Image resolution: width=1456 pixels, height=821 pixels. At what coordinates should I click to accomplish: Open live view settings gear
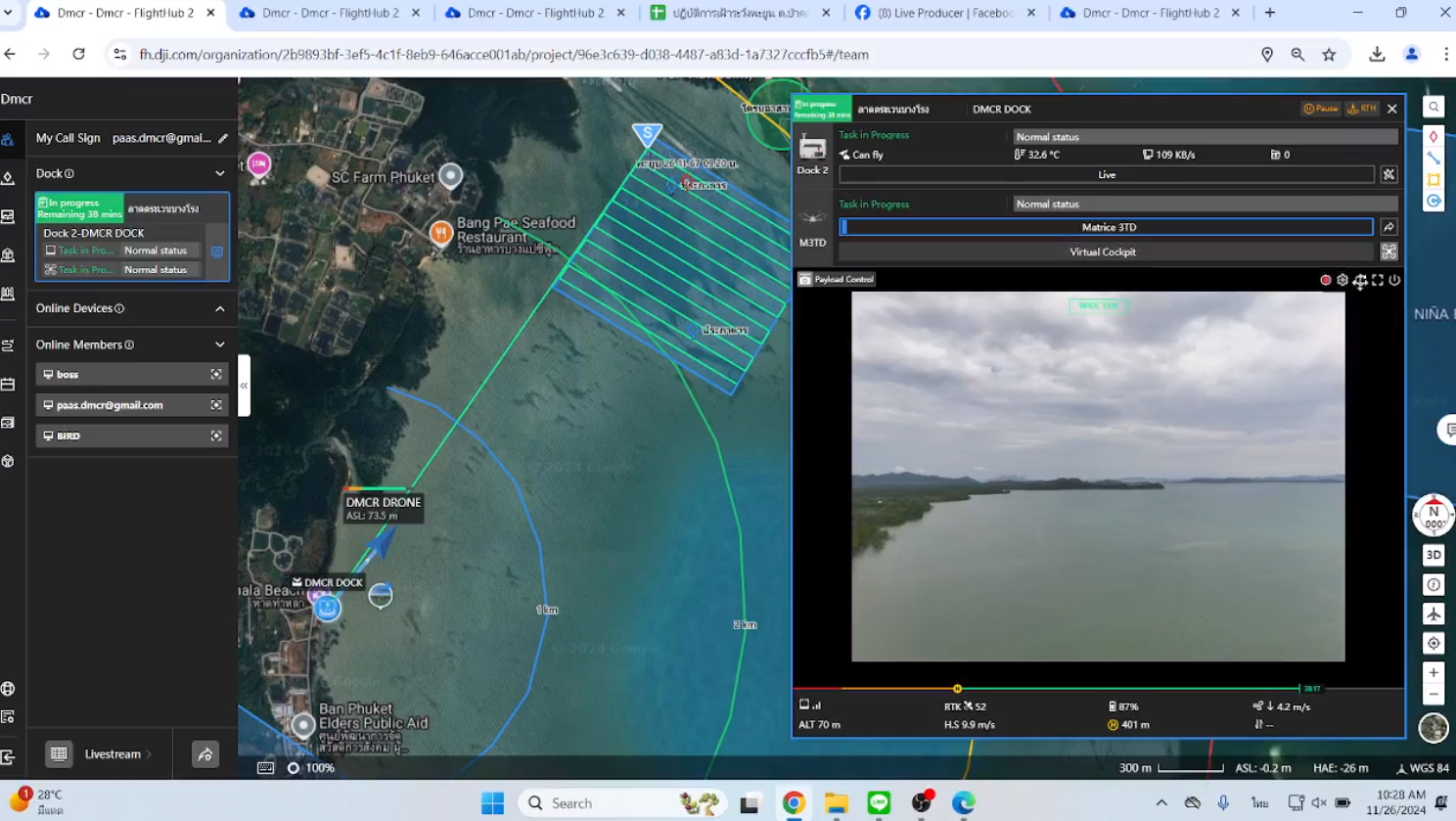1342,280
